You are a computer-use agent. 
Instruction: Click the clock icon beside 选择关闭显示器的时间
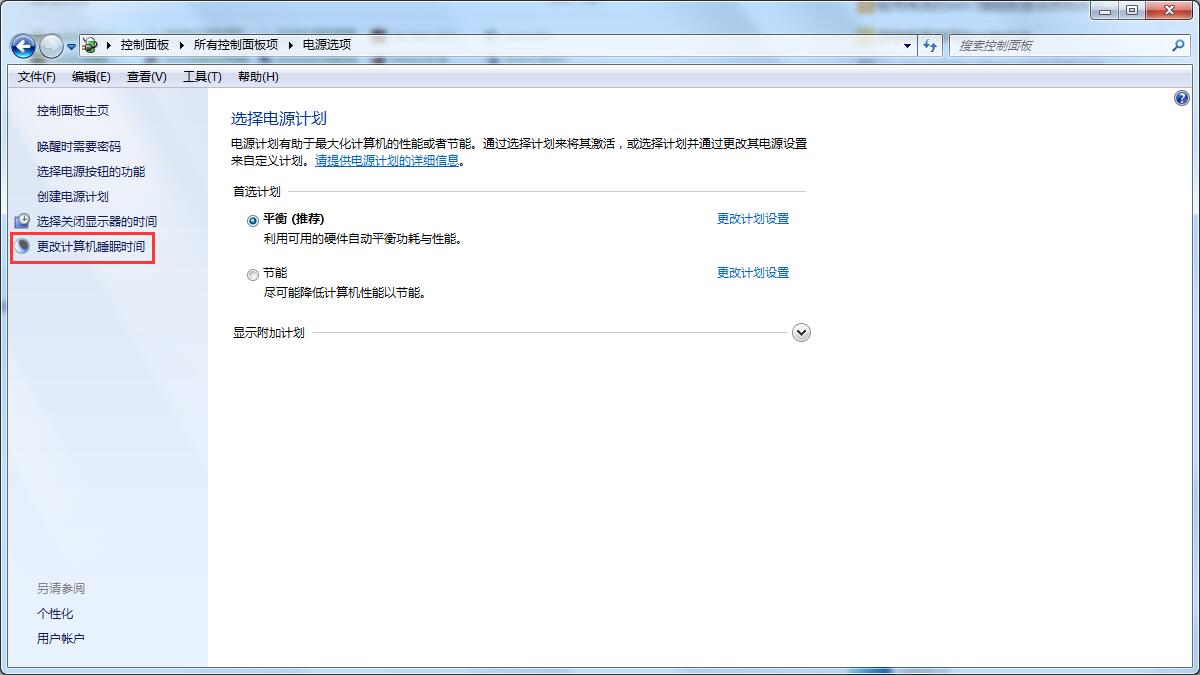point(21,220)
